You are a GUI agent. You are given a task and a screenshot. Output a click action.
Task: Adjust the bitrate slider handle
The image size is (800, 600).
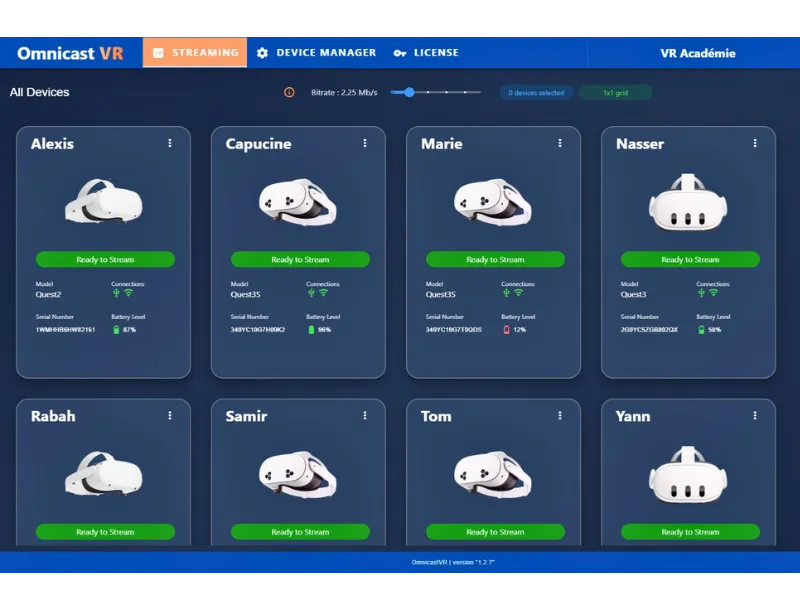[x=409, y=92]
